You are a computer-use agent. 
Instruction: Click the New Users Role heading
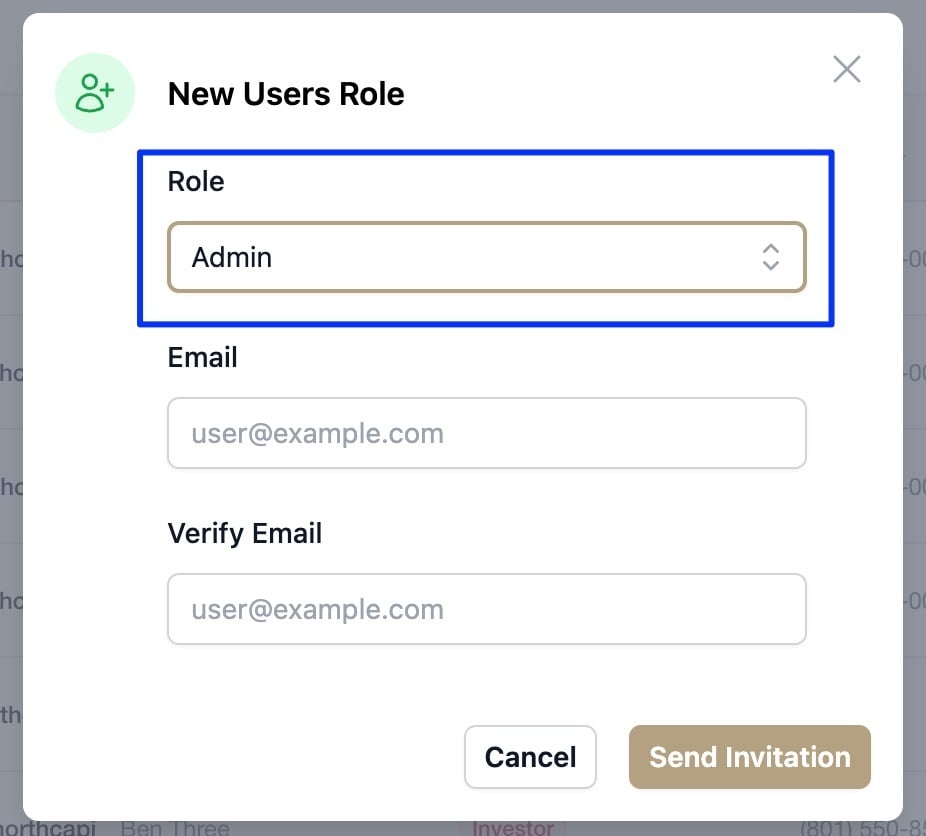point(286,94)
